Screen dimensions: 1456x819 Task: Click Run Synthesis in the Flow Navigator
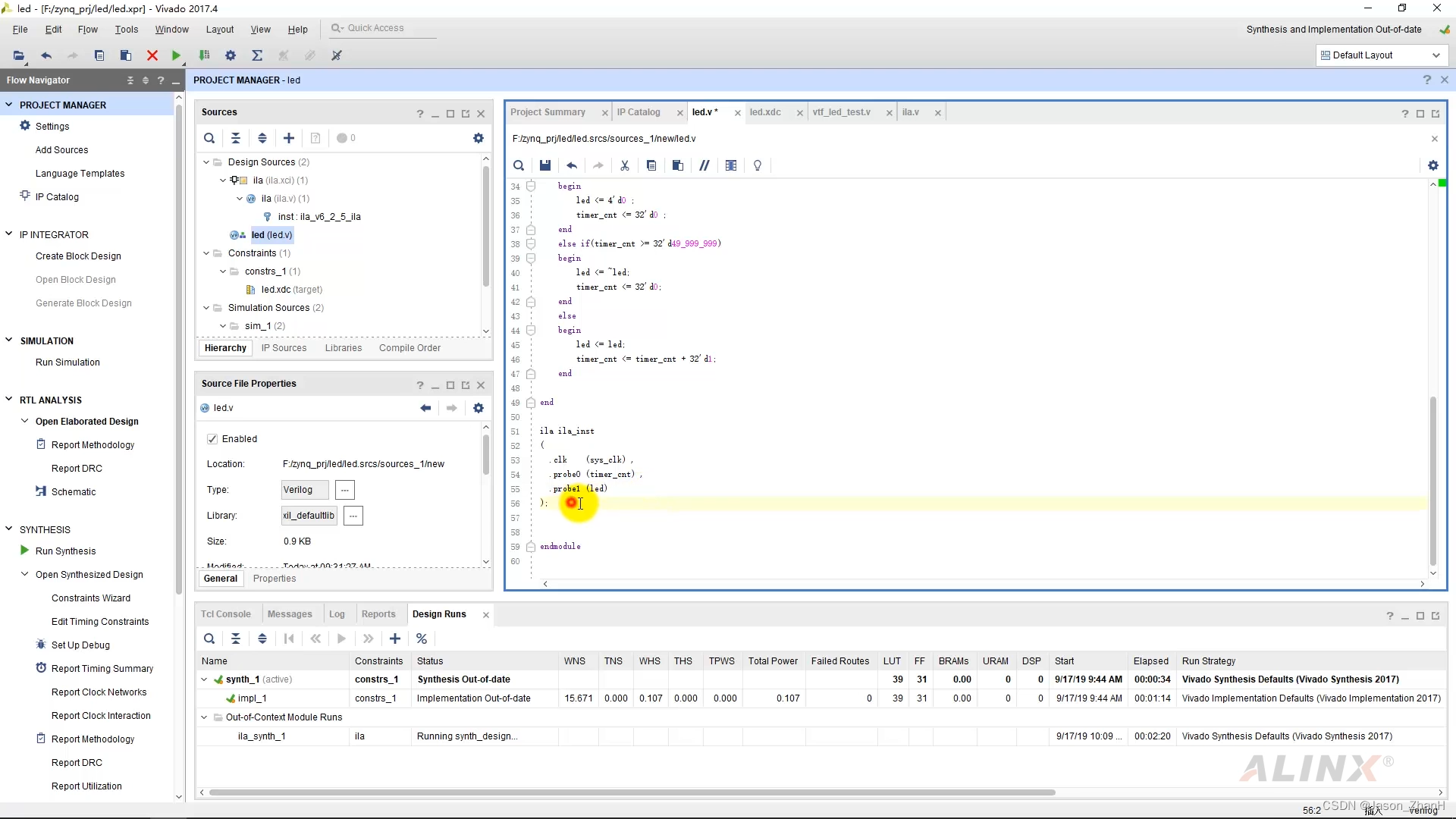point(65,551)
